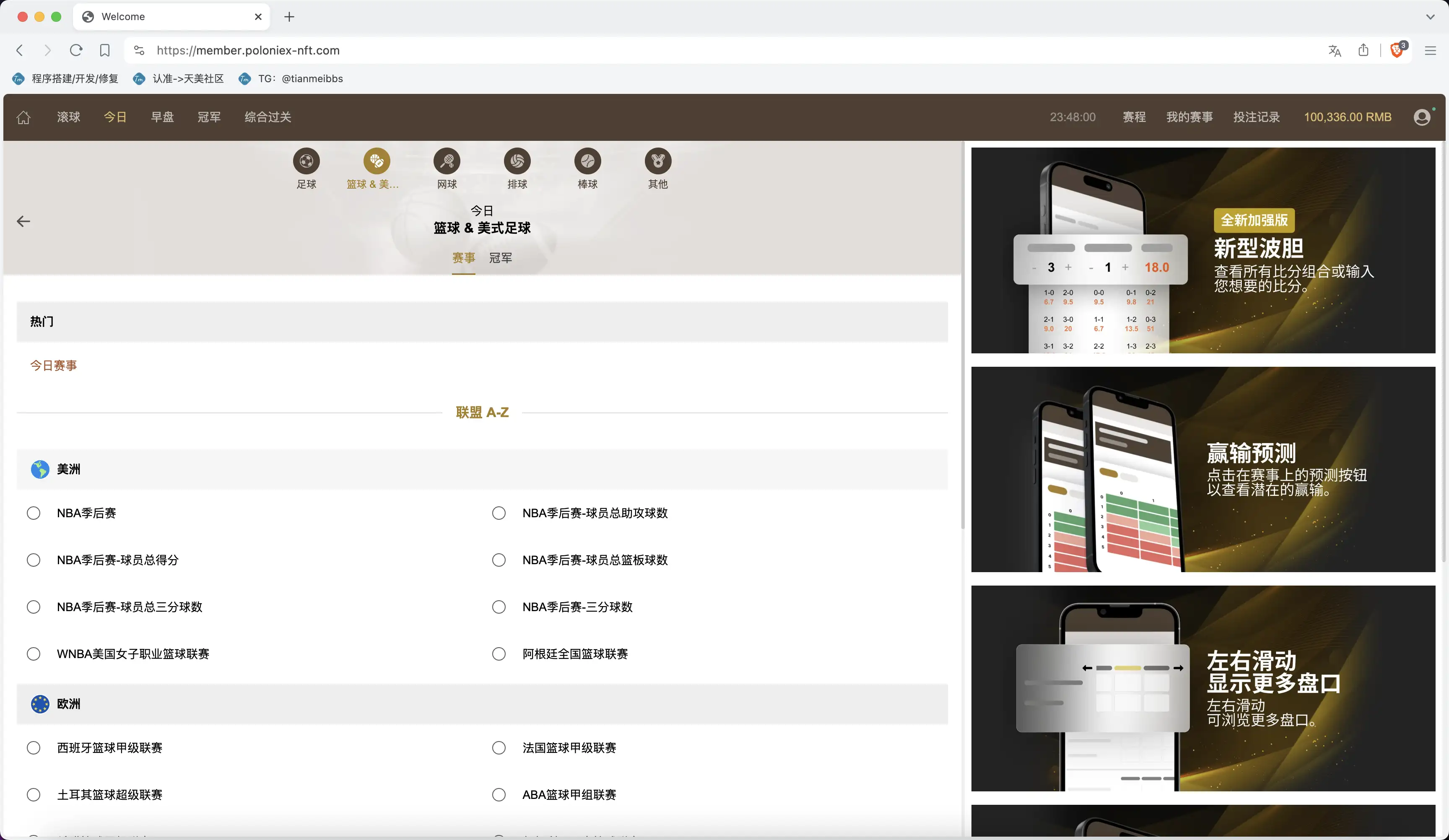Open the 冠军 navigation tab in top bar
Image resolution: width=1449 pixels, height=840 pixels.
click(x=209, y=117)
